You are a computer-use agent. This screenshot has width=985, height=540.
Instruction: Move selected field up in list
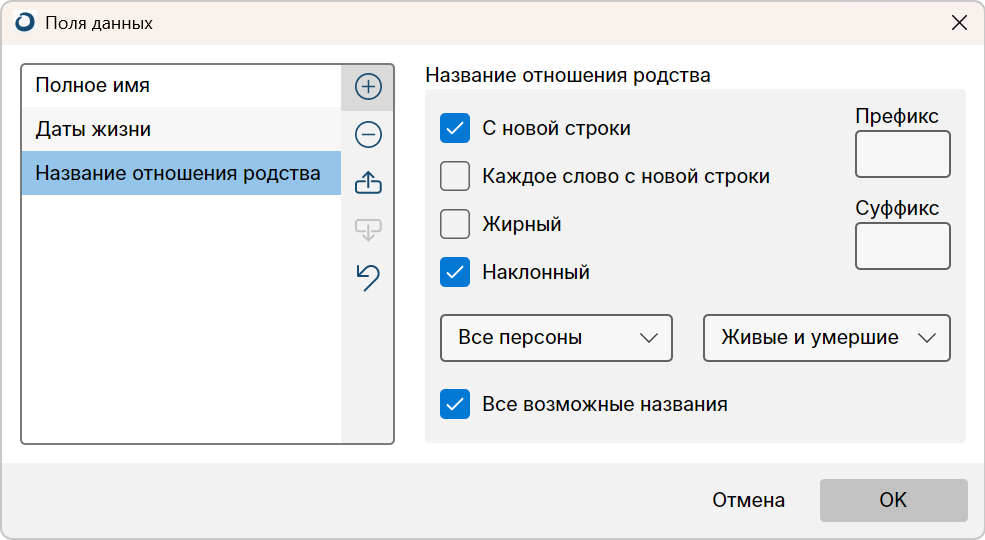pyautogui.click(x=368, y=182)
